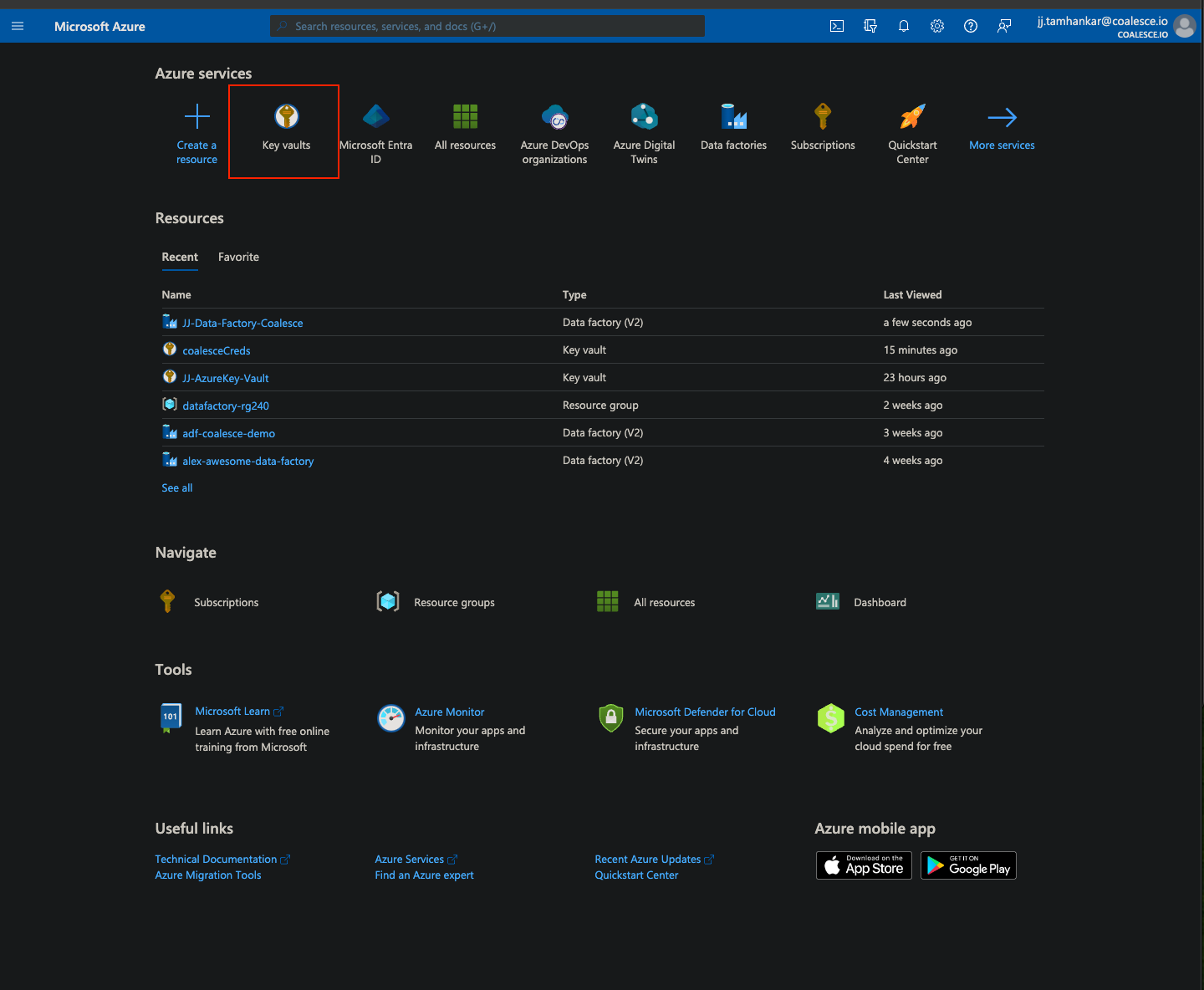Image resolution: width=1204 pixels, height=990 pixels.
Task: Open Find an Azure expert link
Action: pos(424,875)
